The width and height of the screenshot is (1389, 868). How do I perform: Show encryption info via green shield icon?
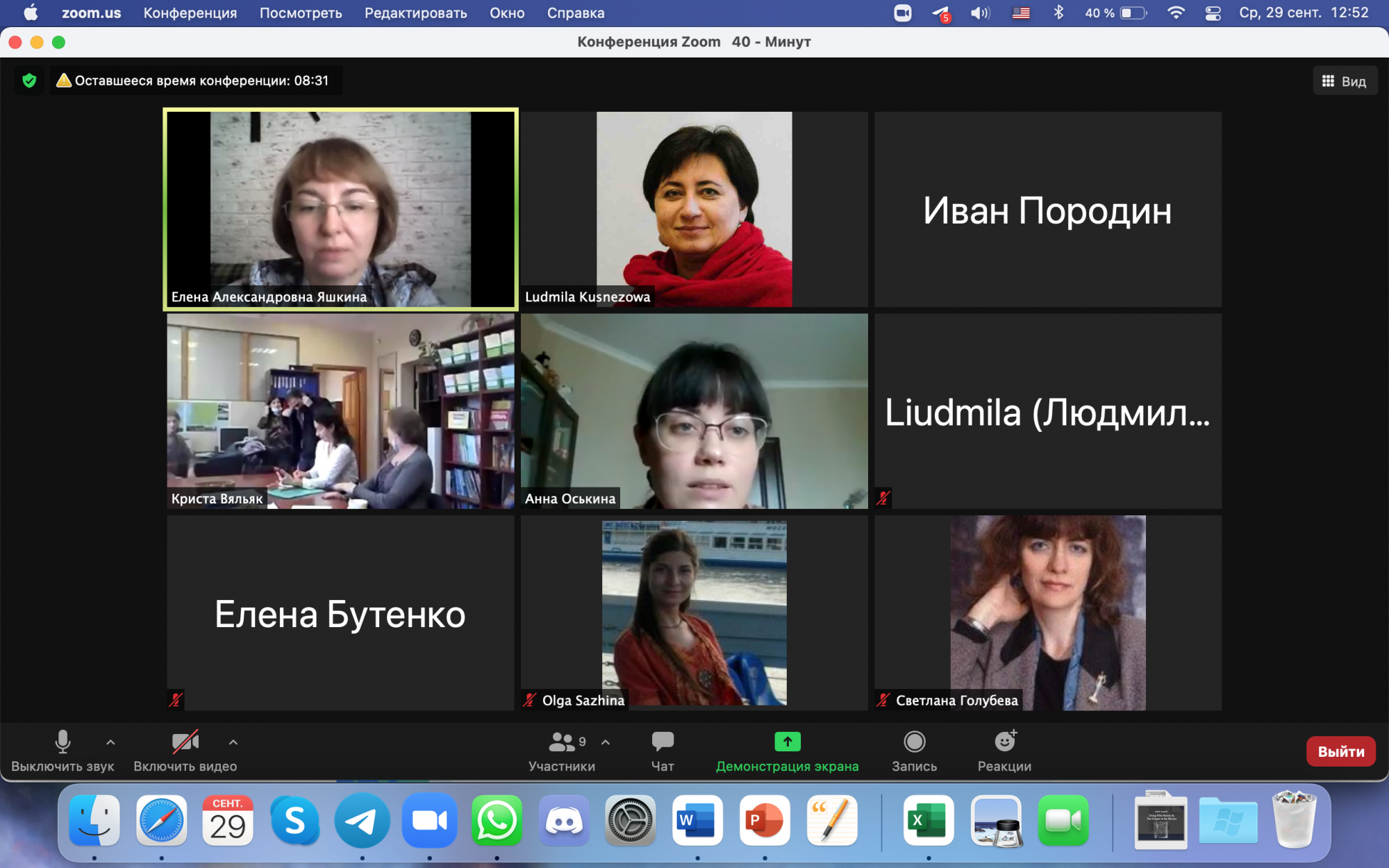coord(29,81)
